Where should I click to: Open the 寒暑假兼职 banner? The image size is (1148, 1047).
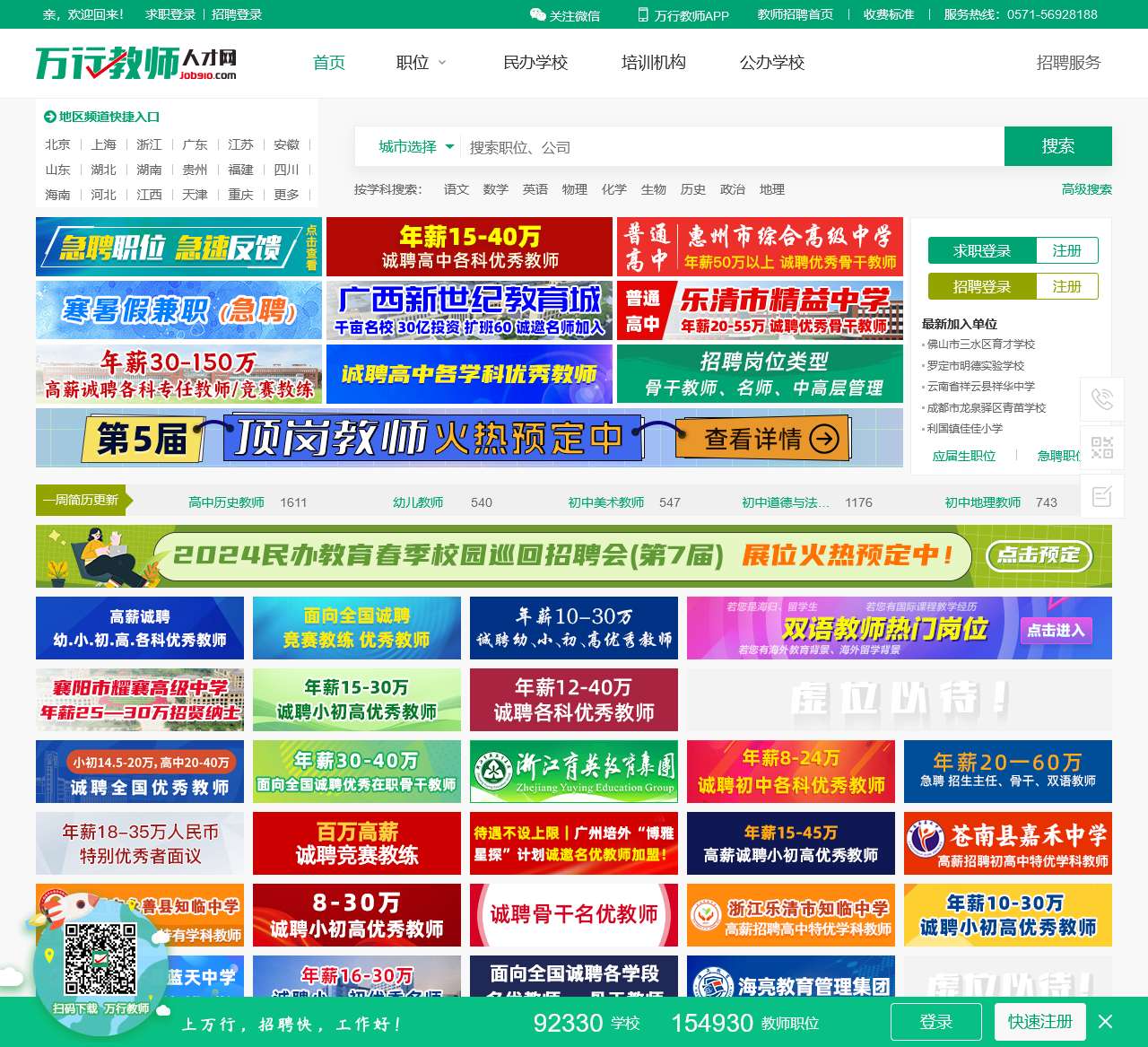pyautogui.click(x=178, y=310)
